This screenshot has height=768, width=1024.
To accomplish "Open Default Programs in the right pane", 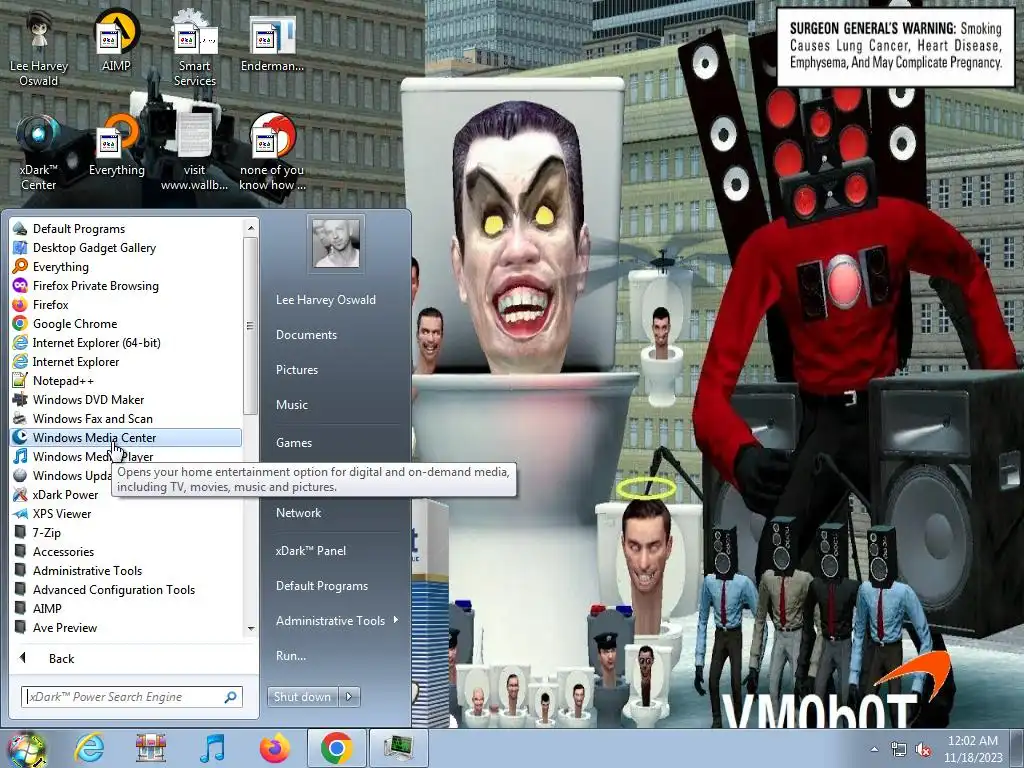I will [x=322, y=586].
